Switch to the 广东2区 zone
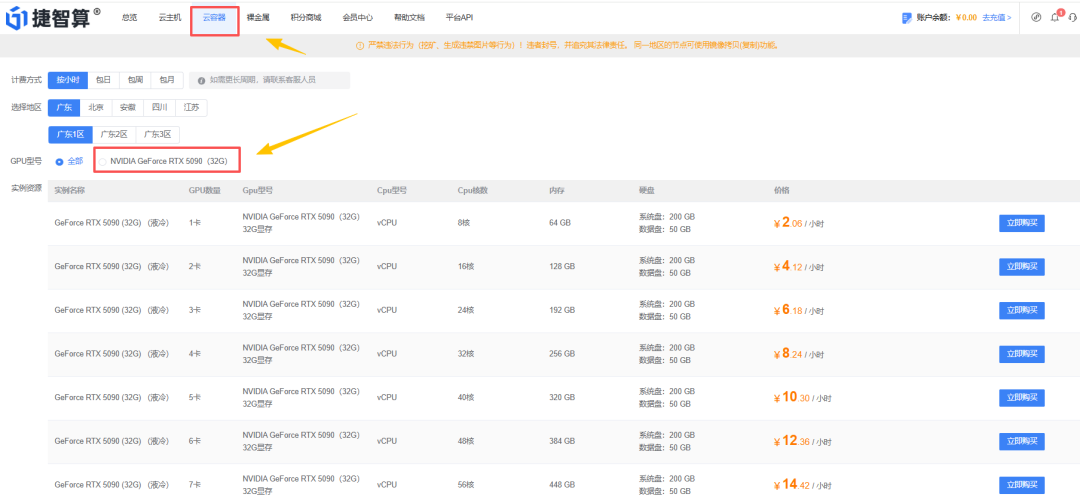 [x=114, y=135]
